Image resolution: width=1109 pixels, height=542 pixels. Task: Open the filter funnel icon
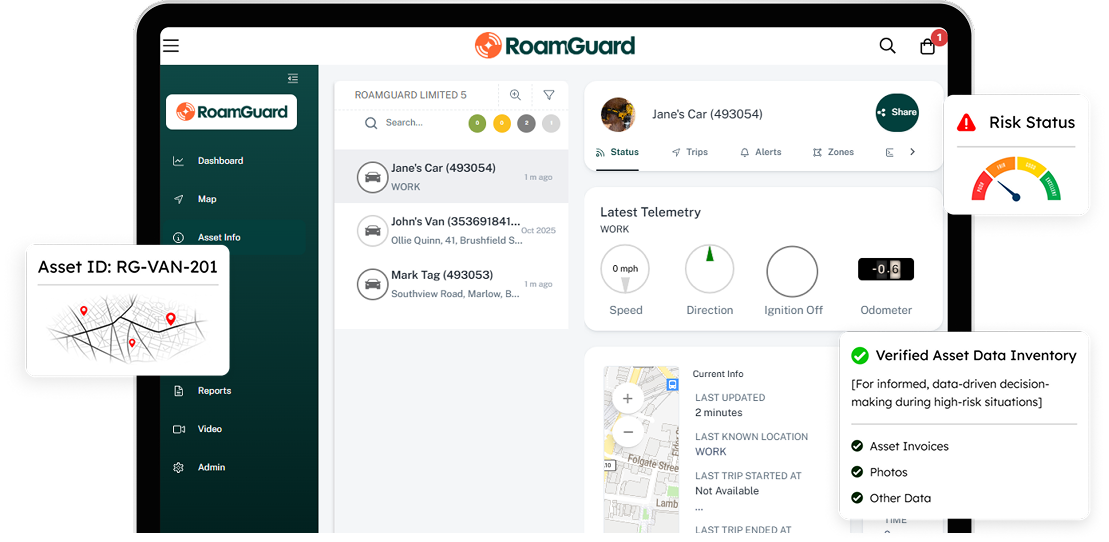[x=549, y=95]
